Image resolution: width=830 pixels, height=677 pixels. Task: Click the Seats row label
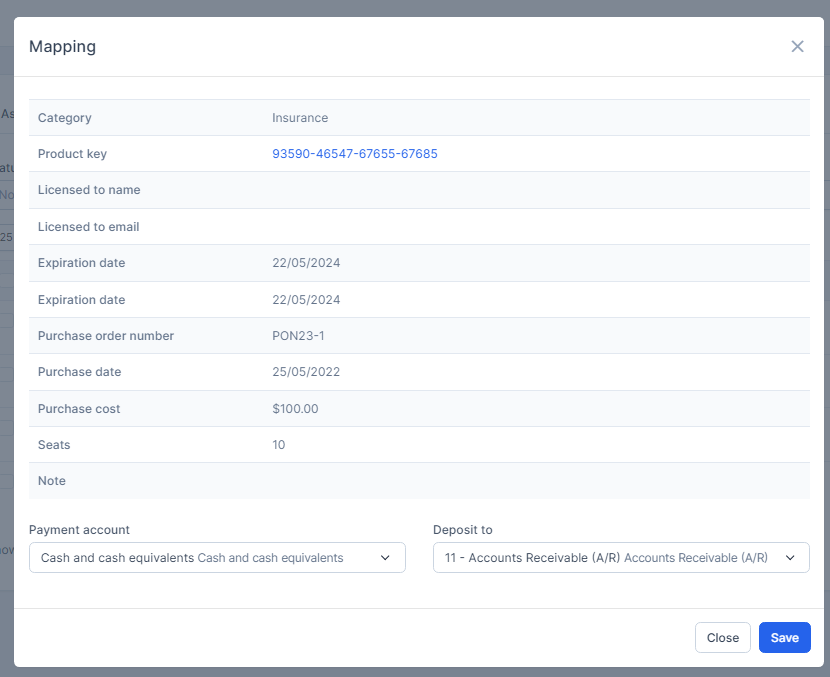pyautogui.click(x=54, y=445)
